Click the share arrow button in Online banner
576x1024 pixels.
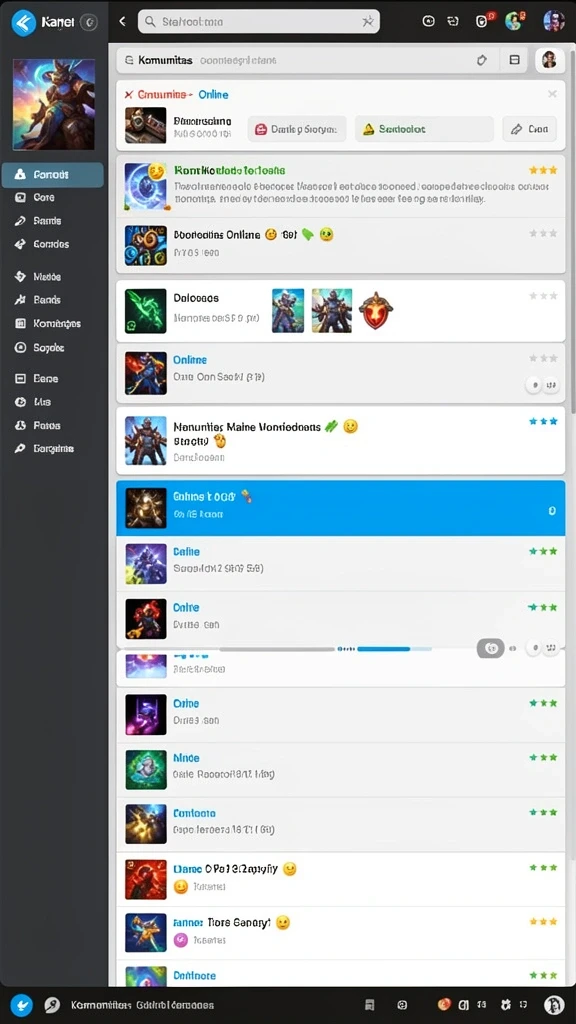point(530,129)
